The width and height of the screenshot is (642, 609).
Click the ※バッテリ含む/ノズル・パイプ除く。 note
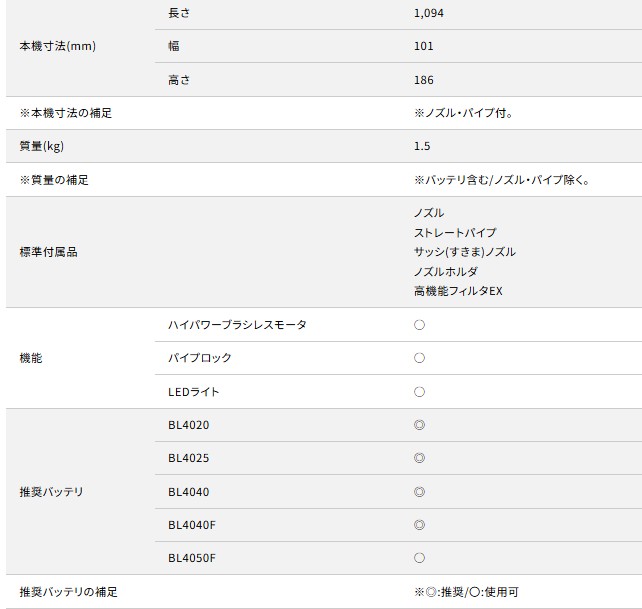501,180
